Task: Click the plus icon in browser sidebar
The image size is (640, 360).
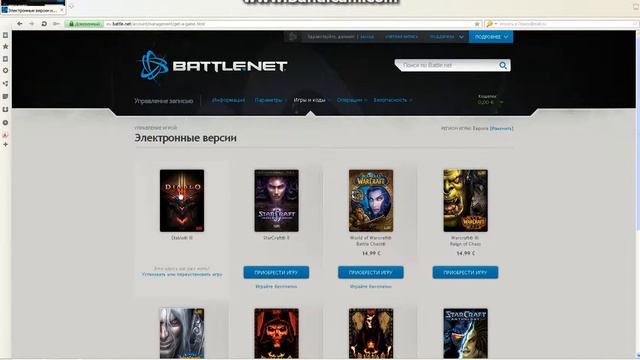Action: pyautogui.click(x=5, y=144)
